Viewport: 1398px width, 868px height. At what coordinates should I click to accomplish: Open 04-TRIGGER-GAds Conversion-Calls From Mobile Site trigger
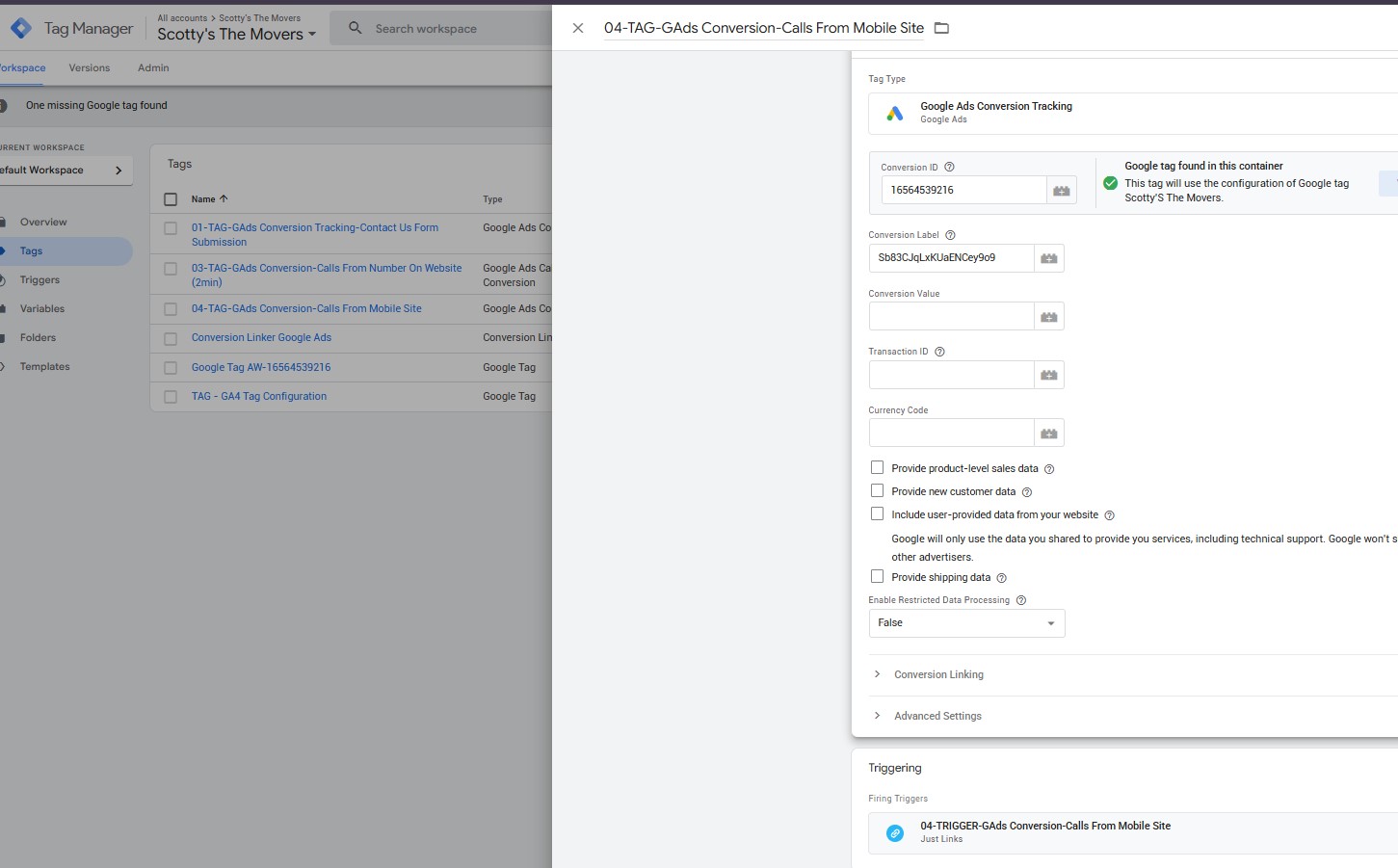click(x=1133, y=833)
